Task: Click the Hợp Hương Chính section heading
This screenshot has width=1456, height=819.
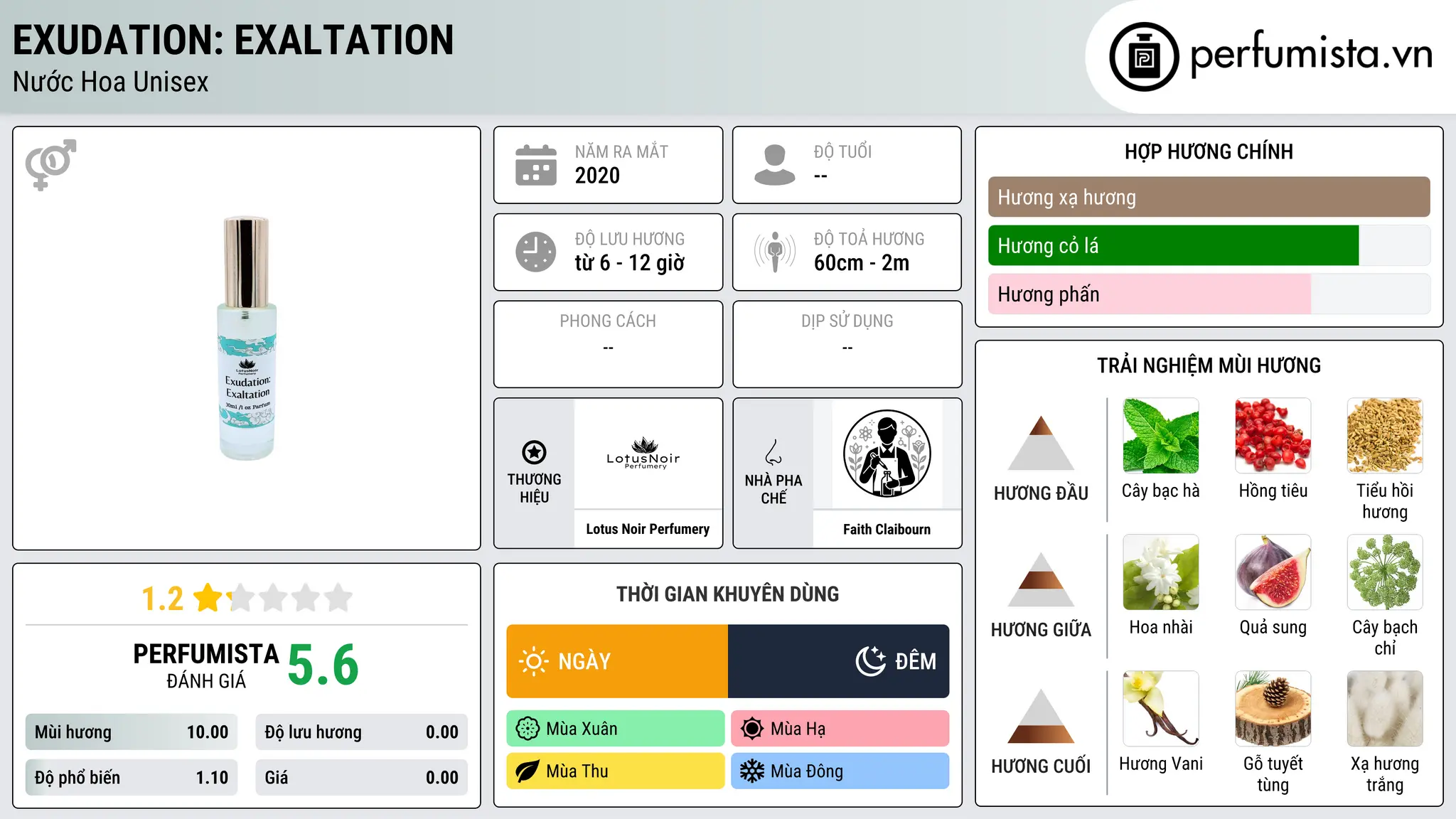Action: click(1209, 151)
